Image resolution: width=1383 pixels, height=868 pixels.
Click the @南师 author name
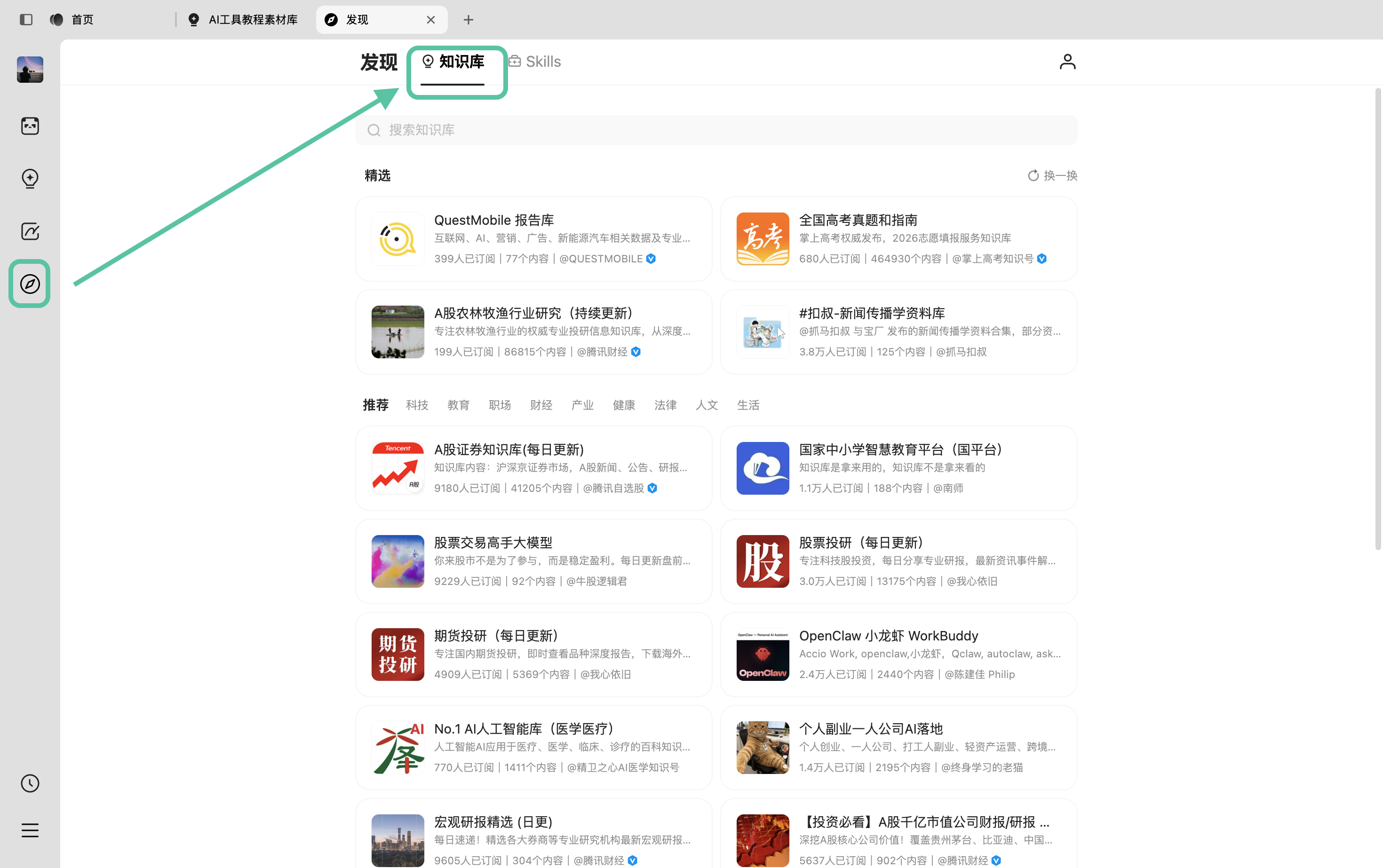(948, 489)
